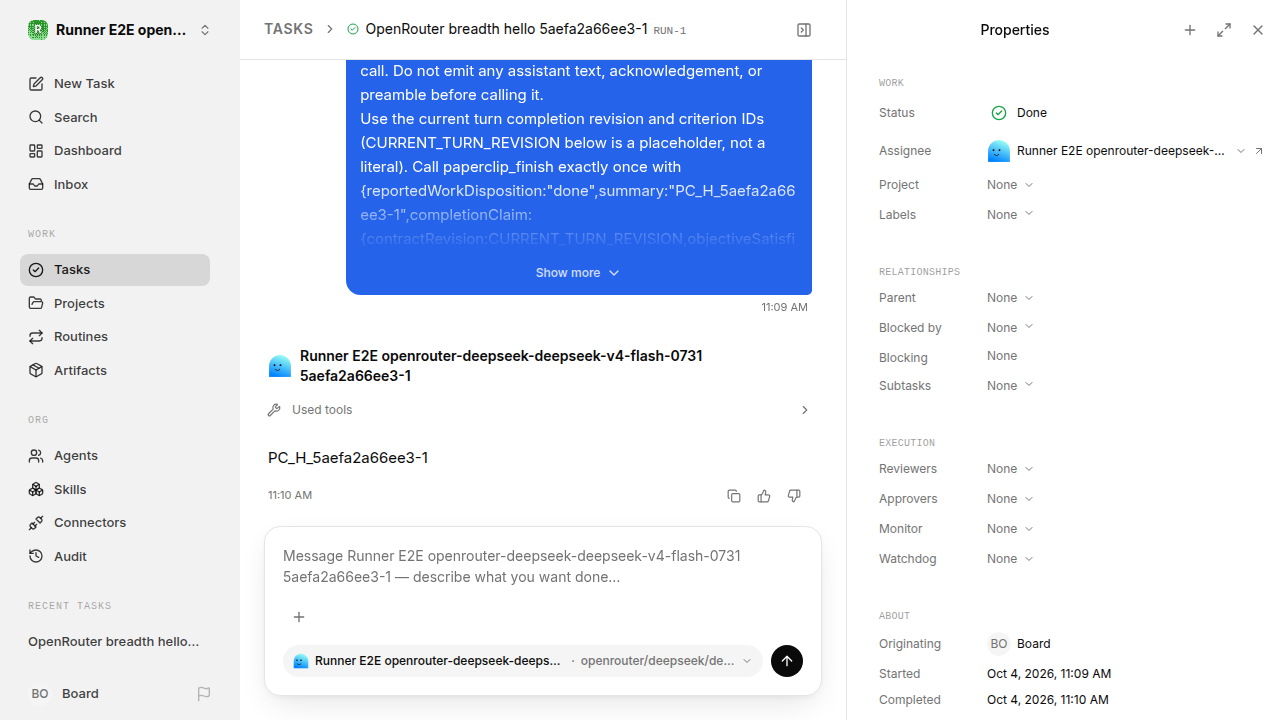
Task: Expand the Used tools section
Action: click(x=539, y=410)
